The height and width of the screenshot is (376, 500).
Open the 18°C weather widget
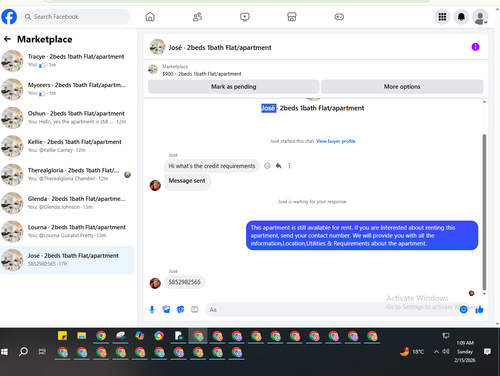point(412,351)
